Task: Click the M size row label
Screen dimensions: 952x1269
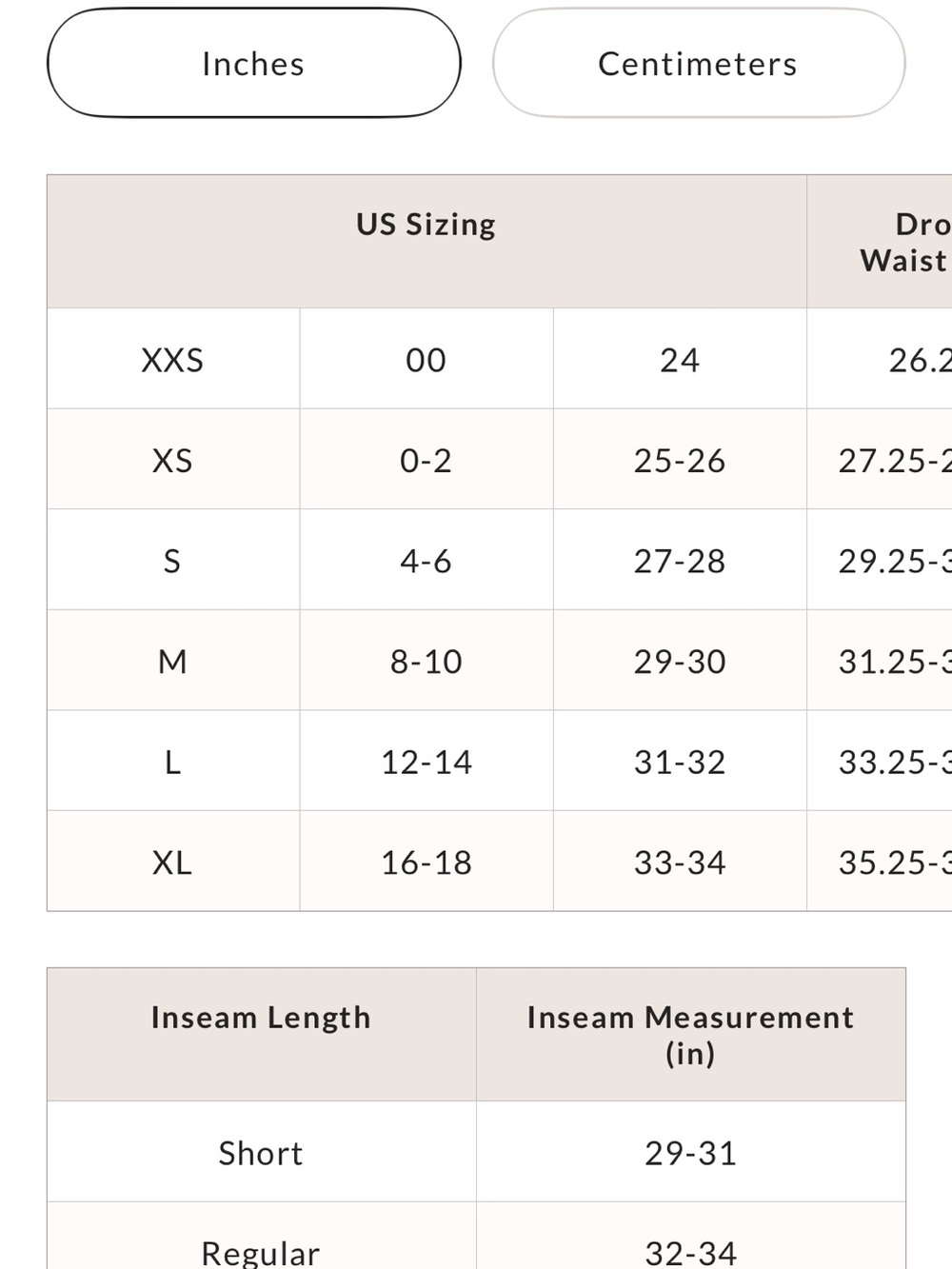Action: click(x=173, y=661)
